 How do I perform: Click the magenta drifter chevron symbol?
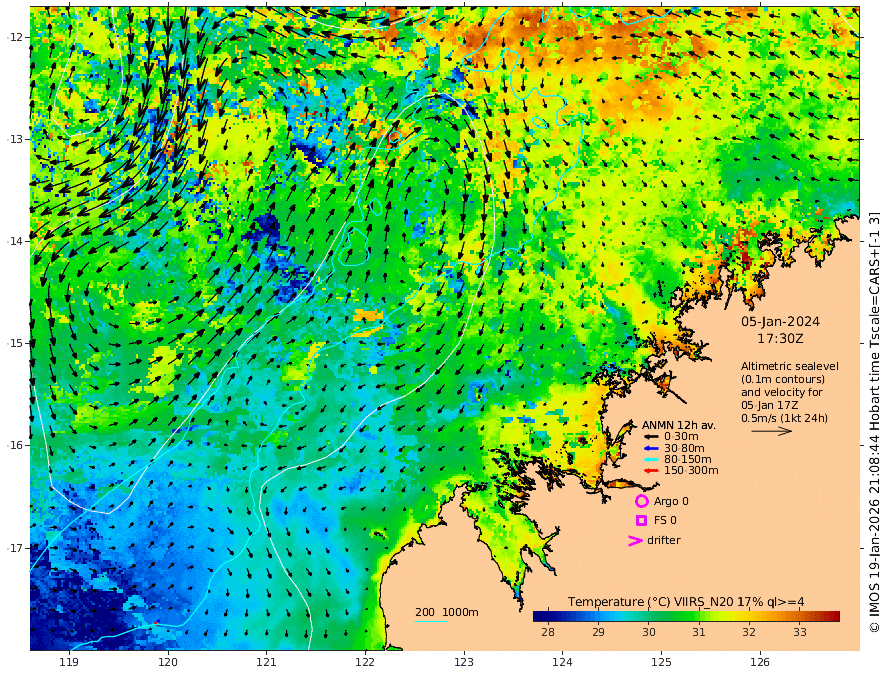pos(635,540)
